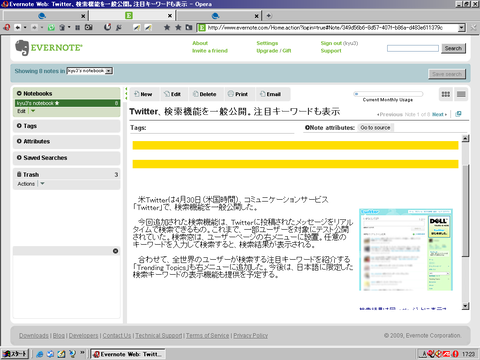Open note in new window icon
This screenshot has width=480, height=360.
coord(458,114)
